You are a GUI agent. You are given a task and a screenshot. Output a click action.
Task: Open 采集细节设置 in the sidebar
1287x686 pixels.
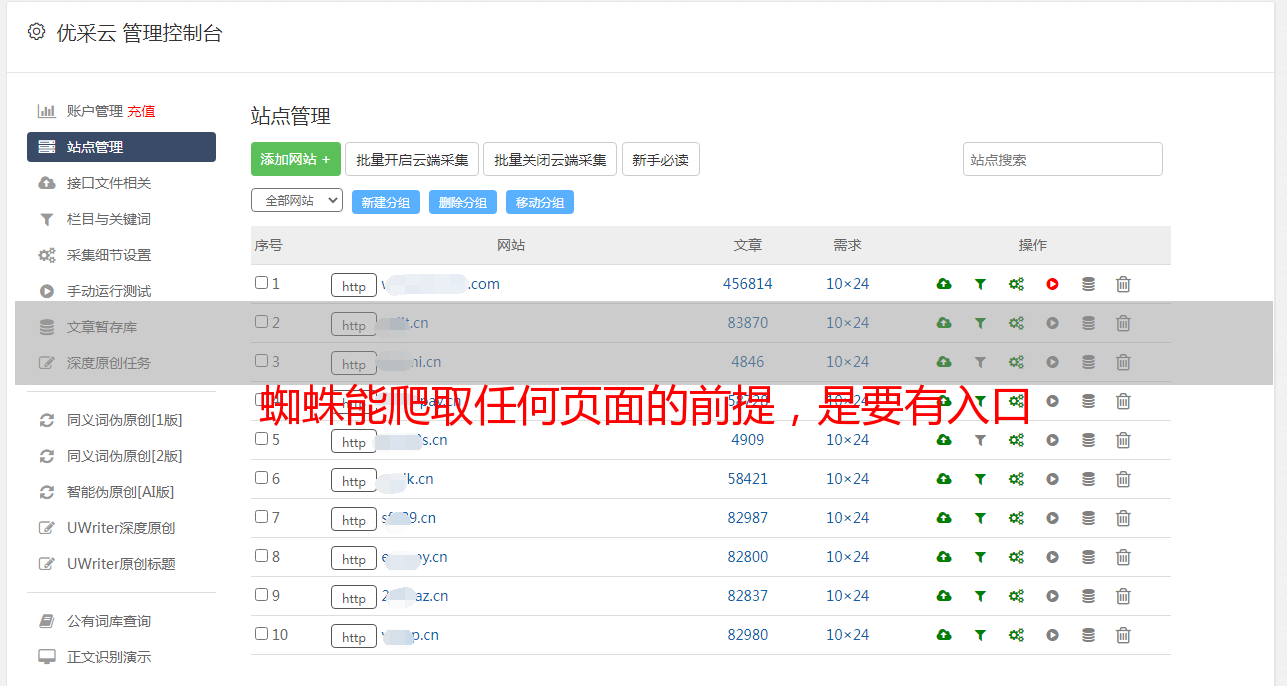[109, 255]
